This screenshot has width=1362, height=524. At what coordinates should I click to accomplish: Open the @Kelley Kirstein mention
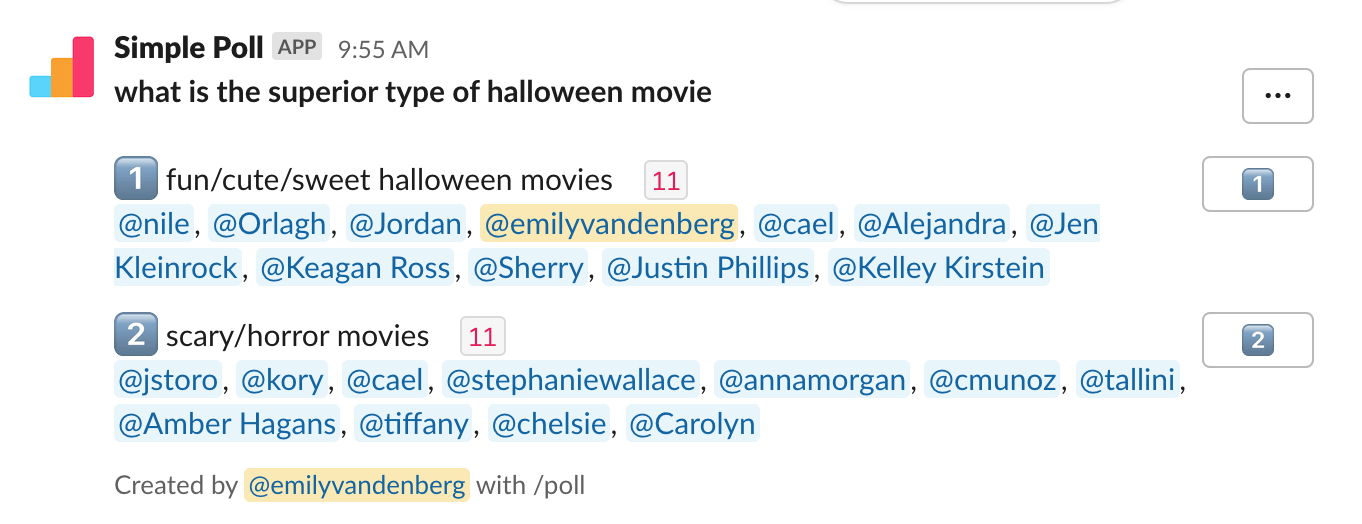[938, 268]
